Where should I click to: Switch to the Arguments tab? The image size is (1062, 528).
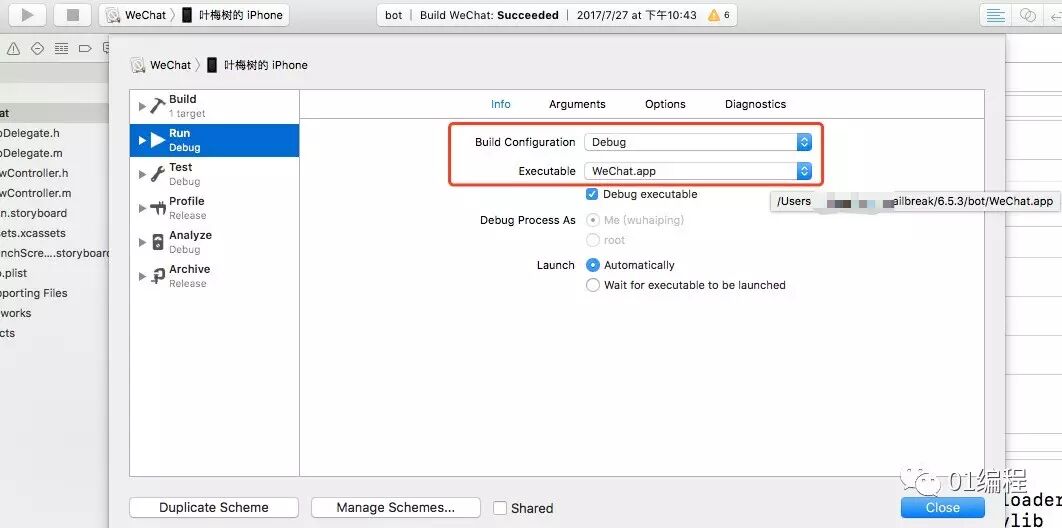[577, 104]
